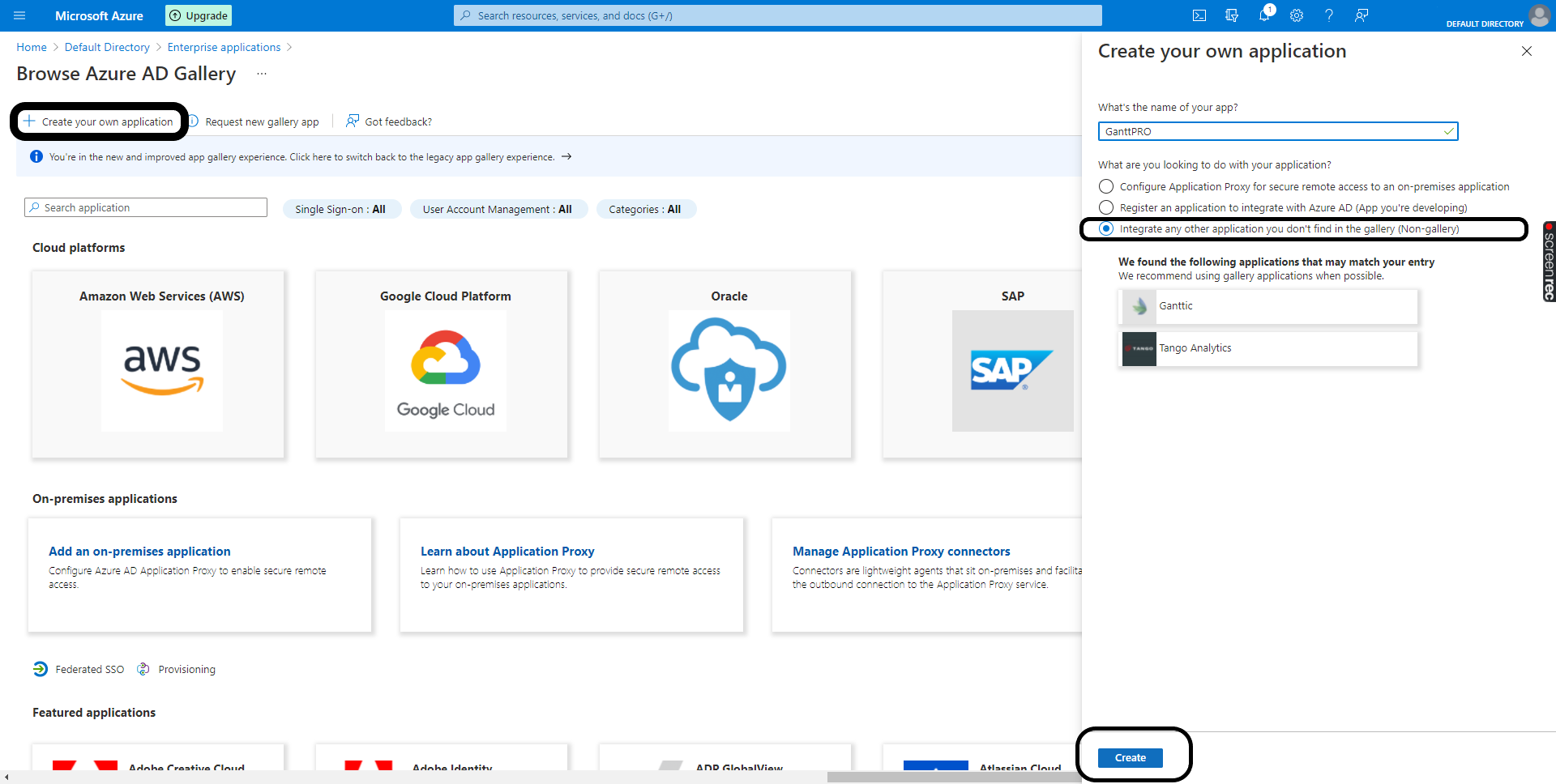Go to the Home breadcrumb
The width and height of the screenshot is (1556, 784).
pyautogui.click(x=32, y=47)
